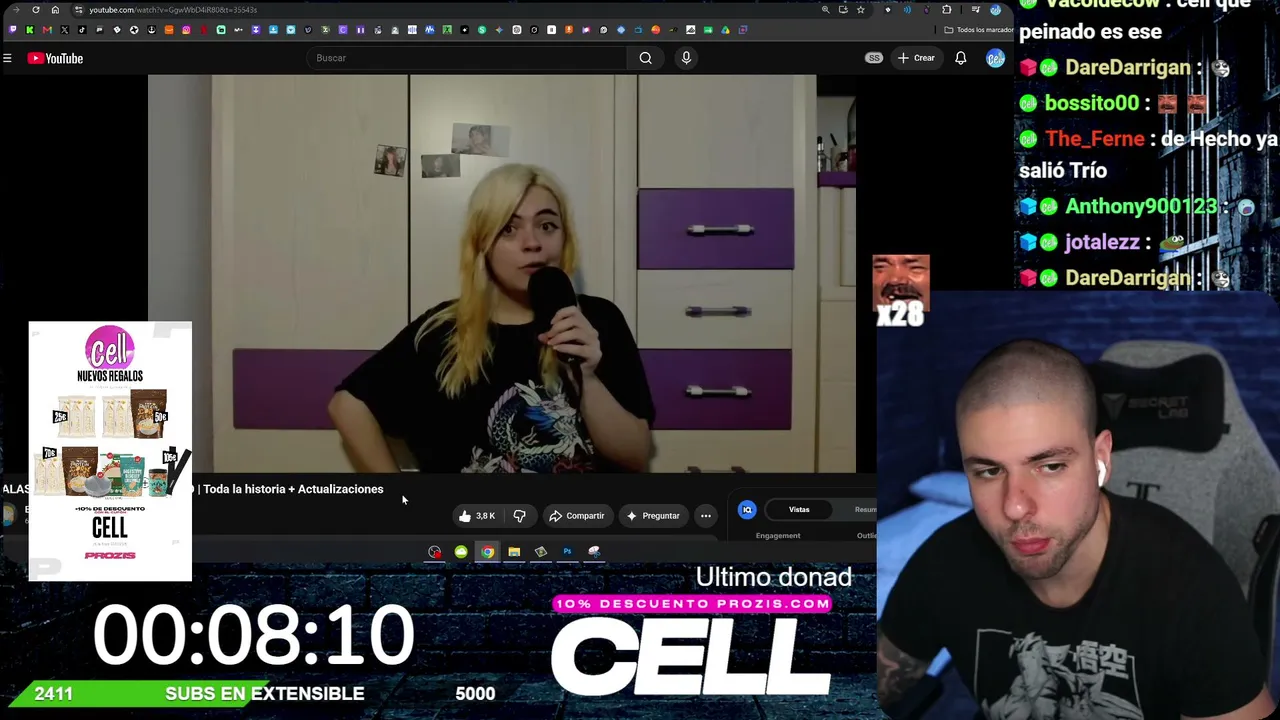This screenshot has width=1280, height=720.
Task: Open the YouTube account avatar menu
Action: tap(995, 58)
